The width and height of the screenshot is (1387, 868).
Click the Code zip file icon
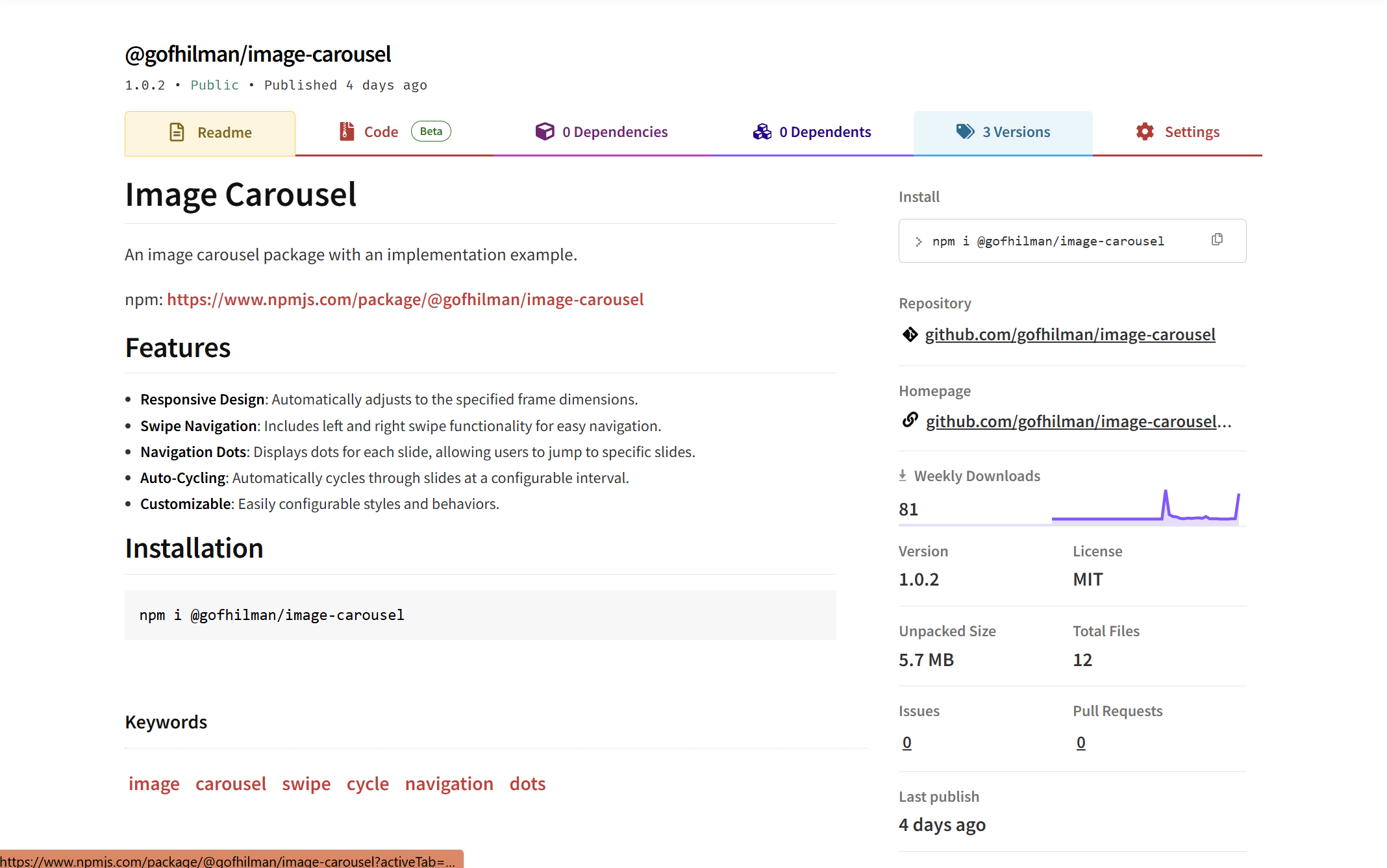347,132
